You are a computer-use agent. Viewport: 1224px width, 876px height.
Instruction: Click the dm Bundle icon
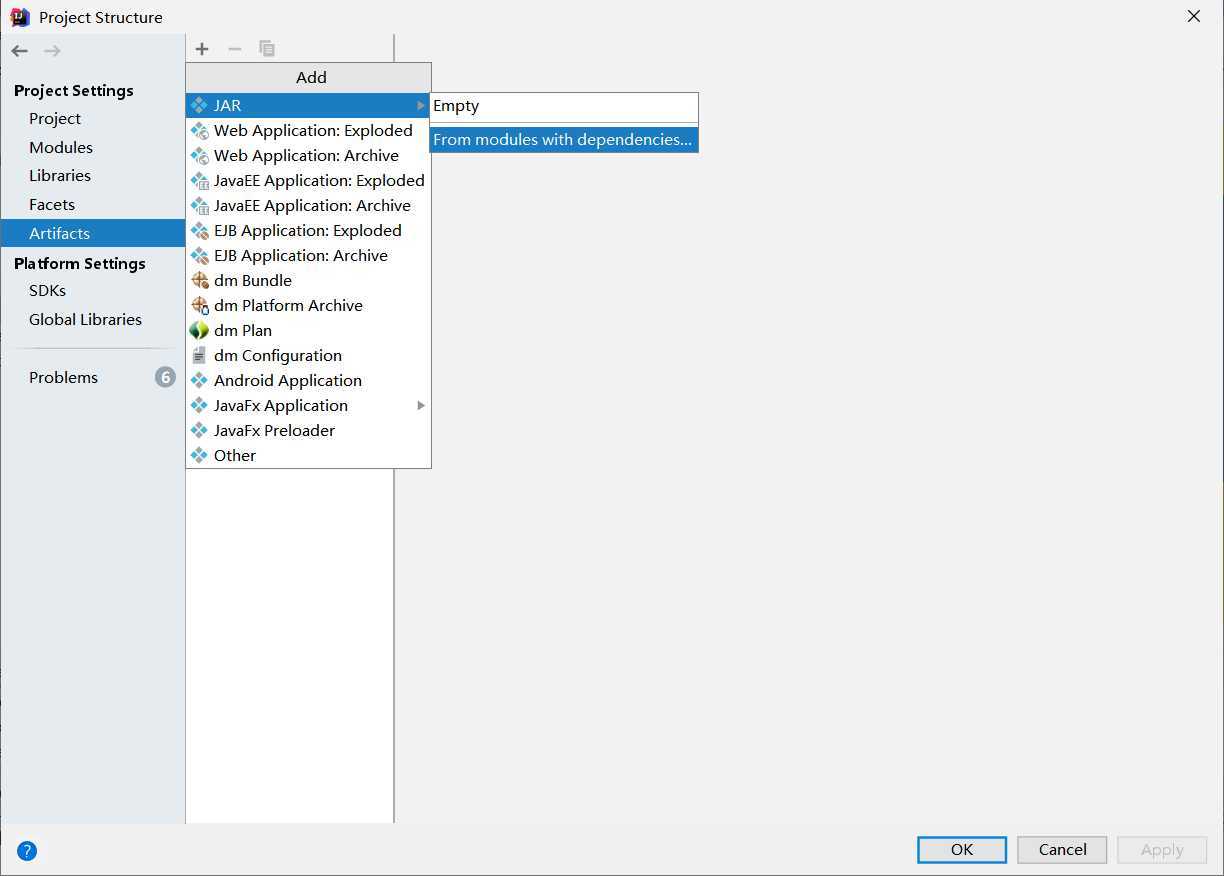coord(199,280)
